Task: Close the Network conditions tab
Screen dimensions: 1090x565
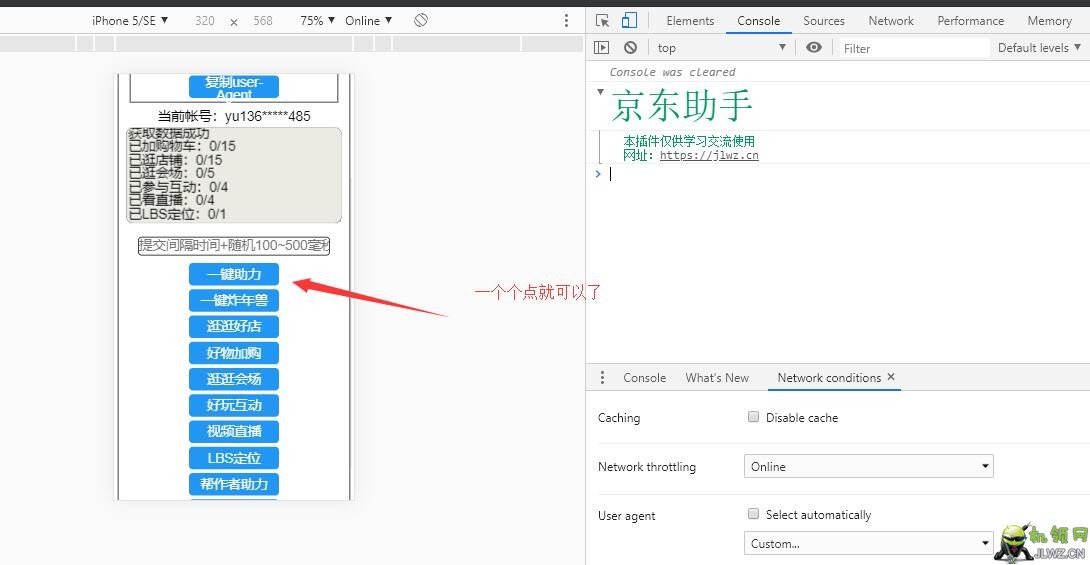Action: pyautogui.click(x=890, y=377)
